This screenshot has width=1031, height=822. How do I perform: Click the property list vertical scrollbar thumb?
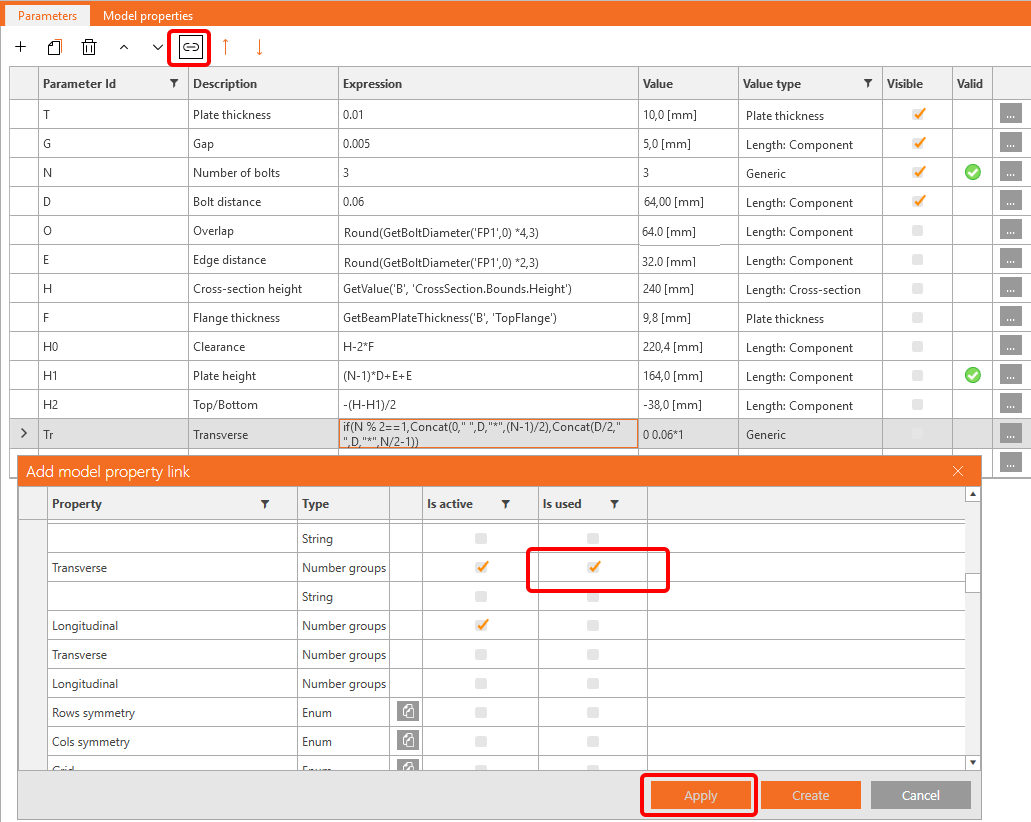pos(972,583)
